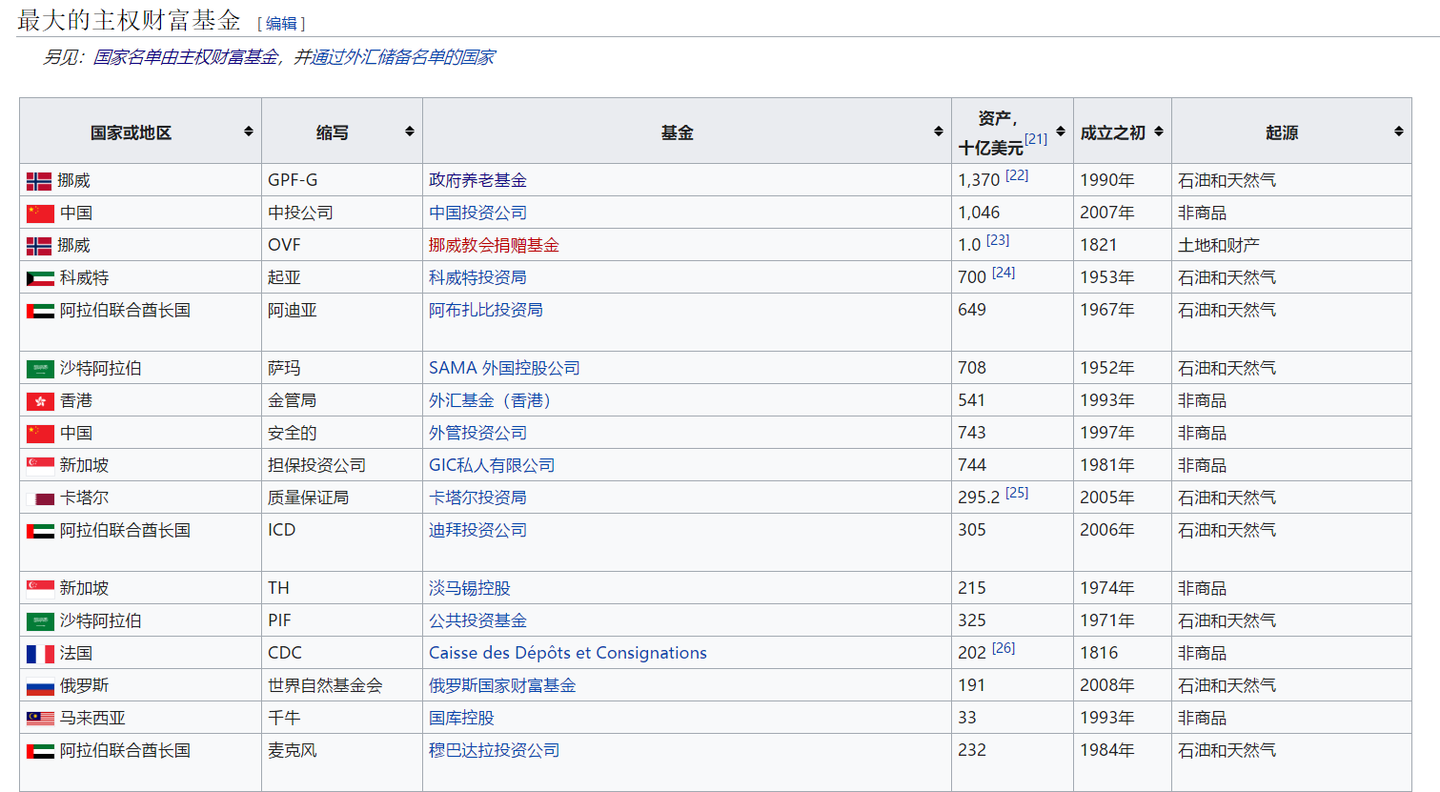Open the 通过外汇储备名单的国家 link
This screenshot has height=792, width=1440.
404,57
